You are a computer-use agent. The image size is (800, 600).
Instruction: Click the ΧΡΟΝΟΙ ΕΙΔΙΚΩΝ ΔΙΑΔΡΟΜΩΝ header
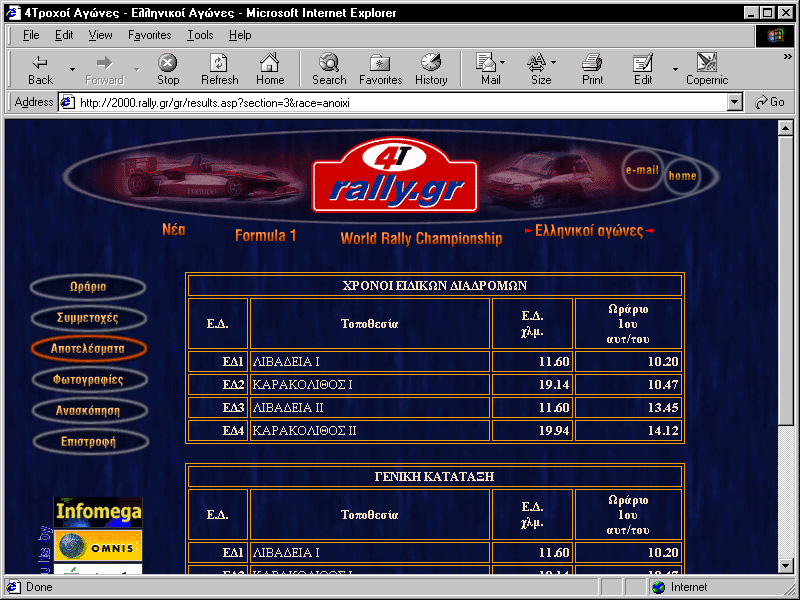pos(435,285)
